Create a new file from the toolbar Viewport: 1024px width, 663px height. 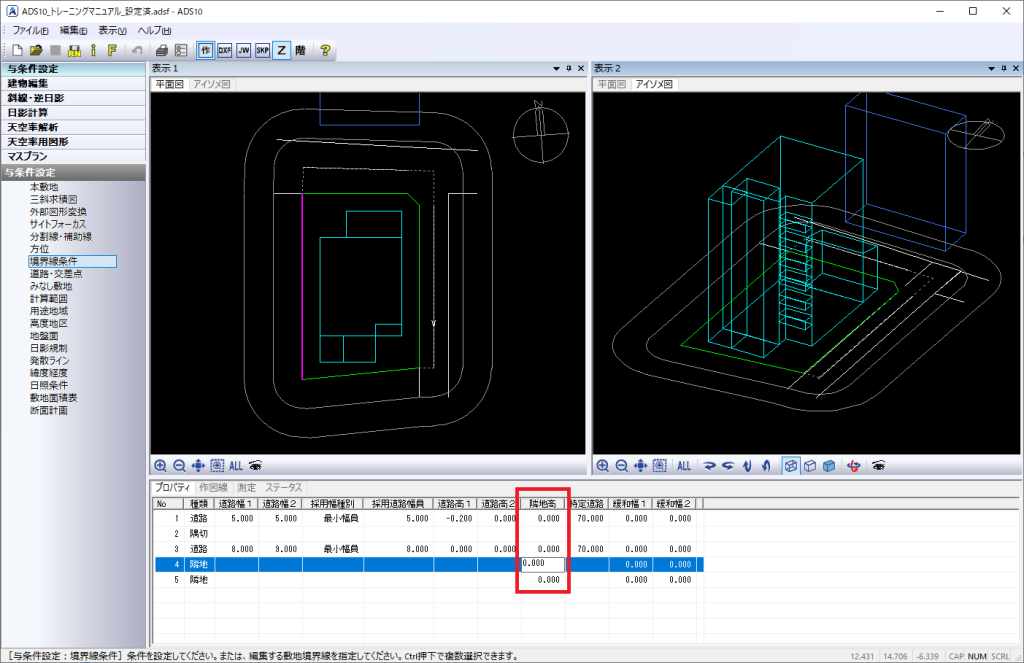[x=18, y=50]
